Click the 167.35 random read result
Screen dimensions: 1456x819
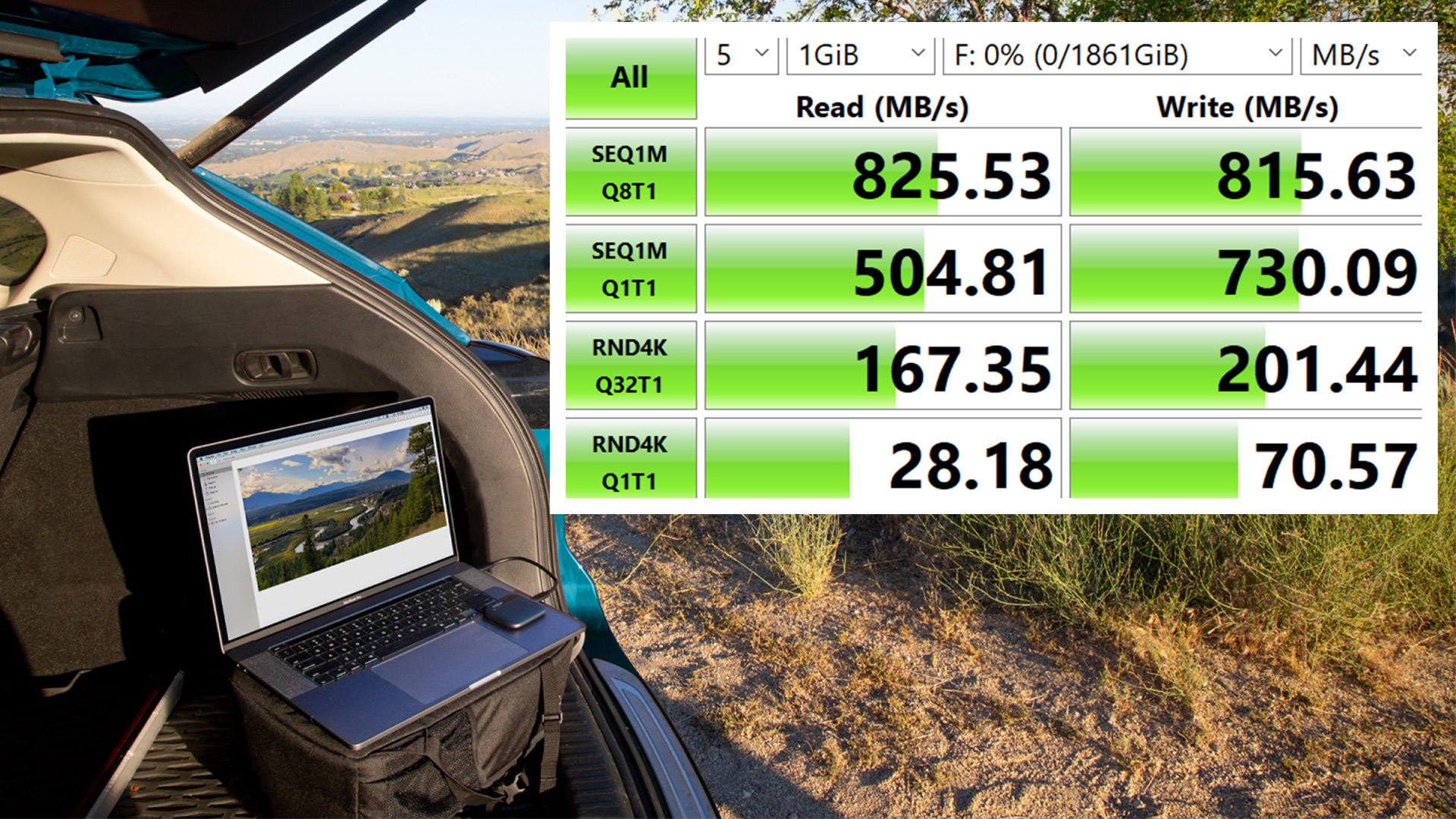[x=883, y=366]
